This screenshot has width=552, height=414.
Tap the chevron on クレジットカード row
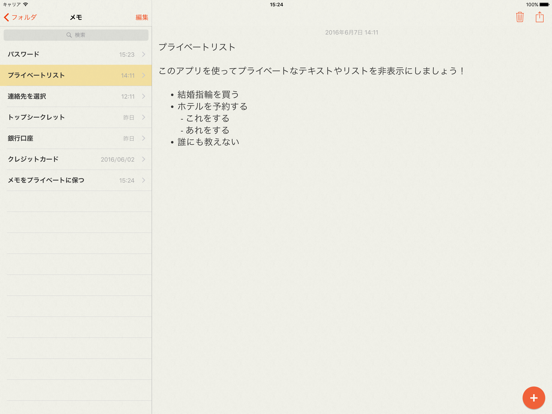coord(144,159)
